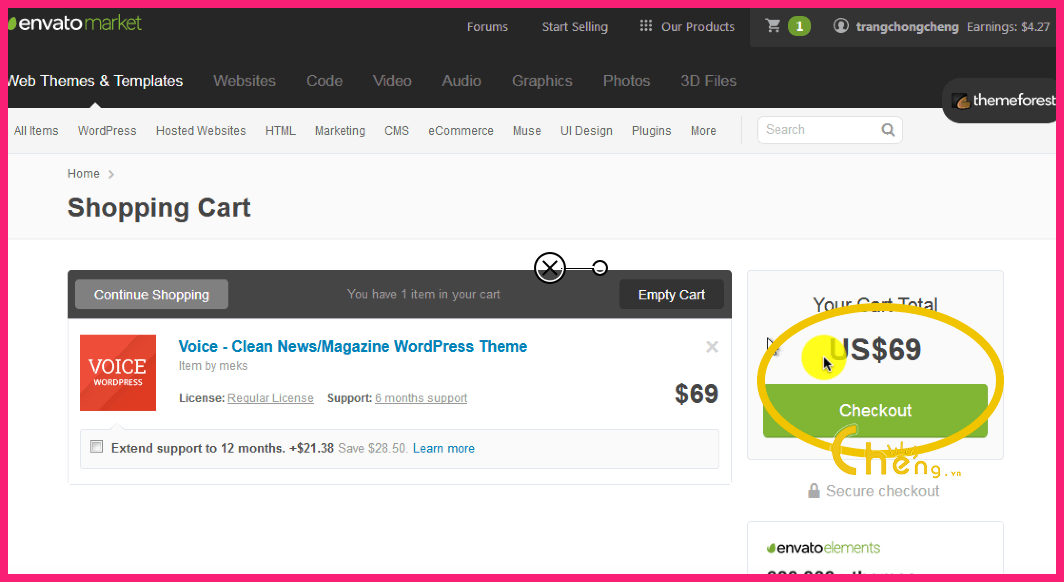The height and width of the screenshot is (582, 1064).
Task: Click the meks author name
Action: pos(233,366)
